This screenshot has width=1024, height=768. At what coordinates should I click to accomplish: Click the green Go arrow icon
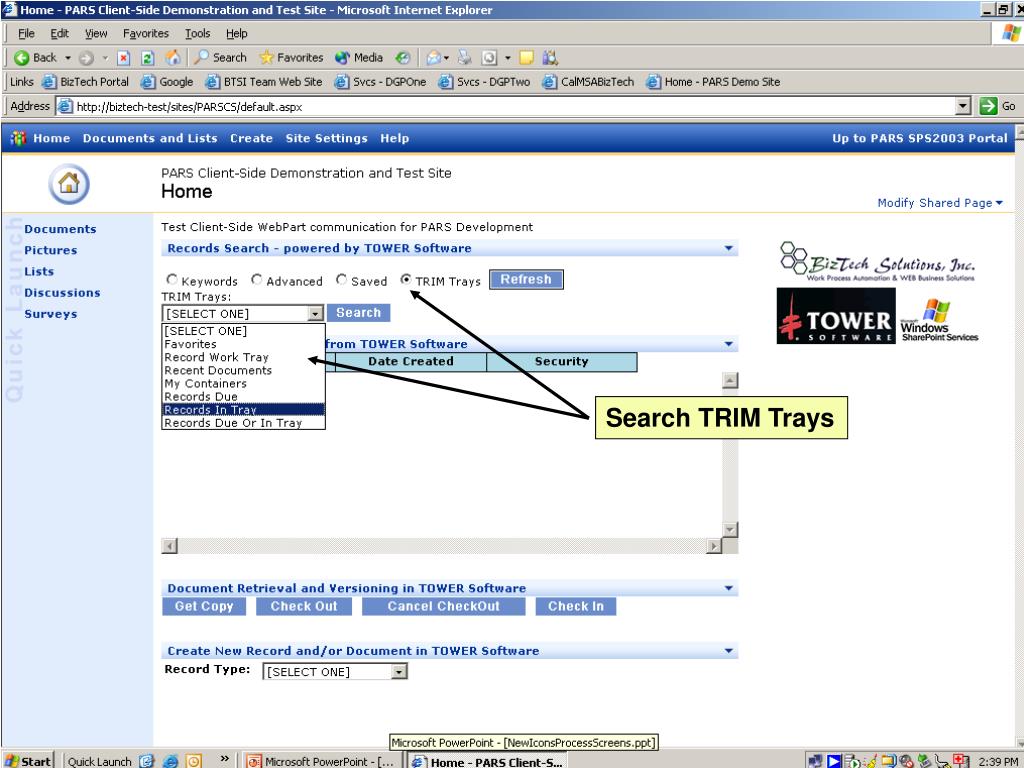pos(989,106)
